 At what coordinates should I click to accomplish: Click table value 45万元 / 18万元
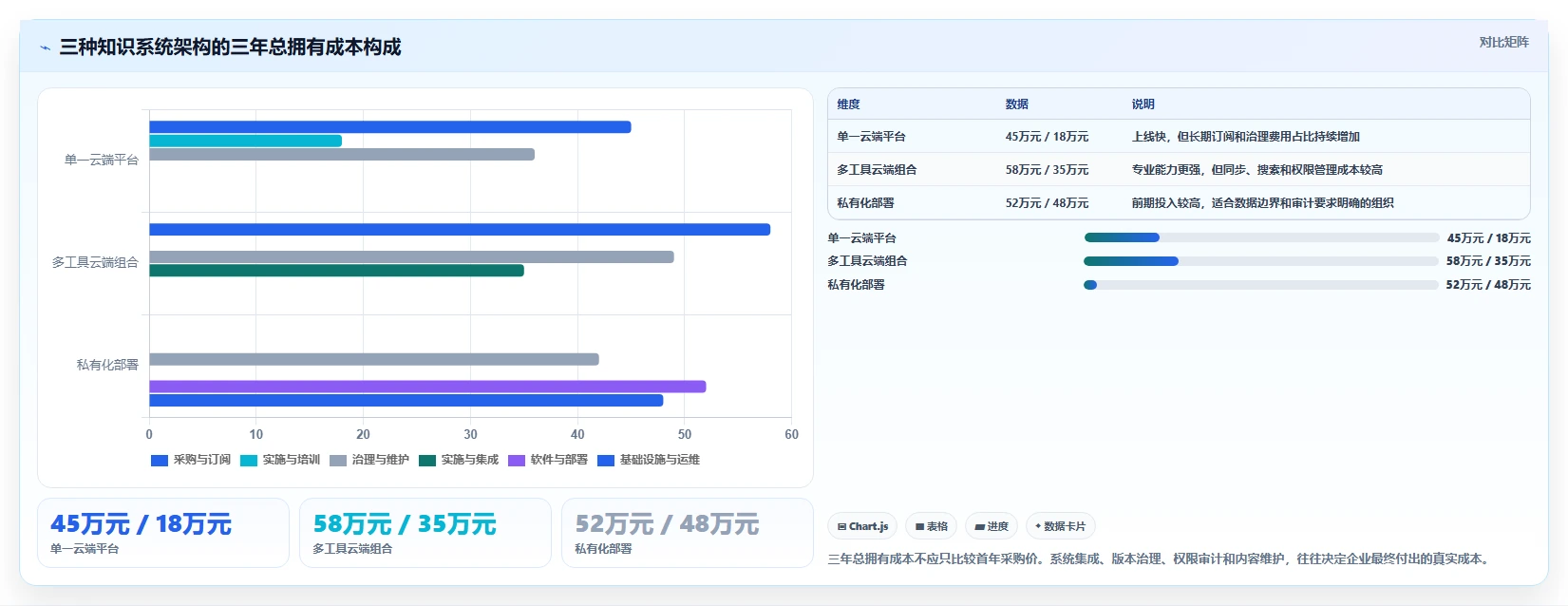[x=1047, y=137]
